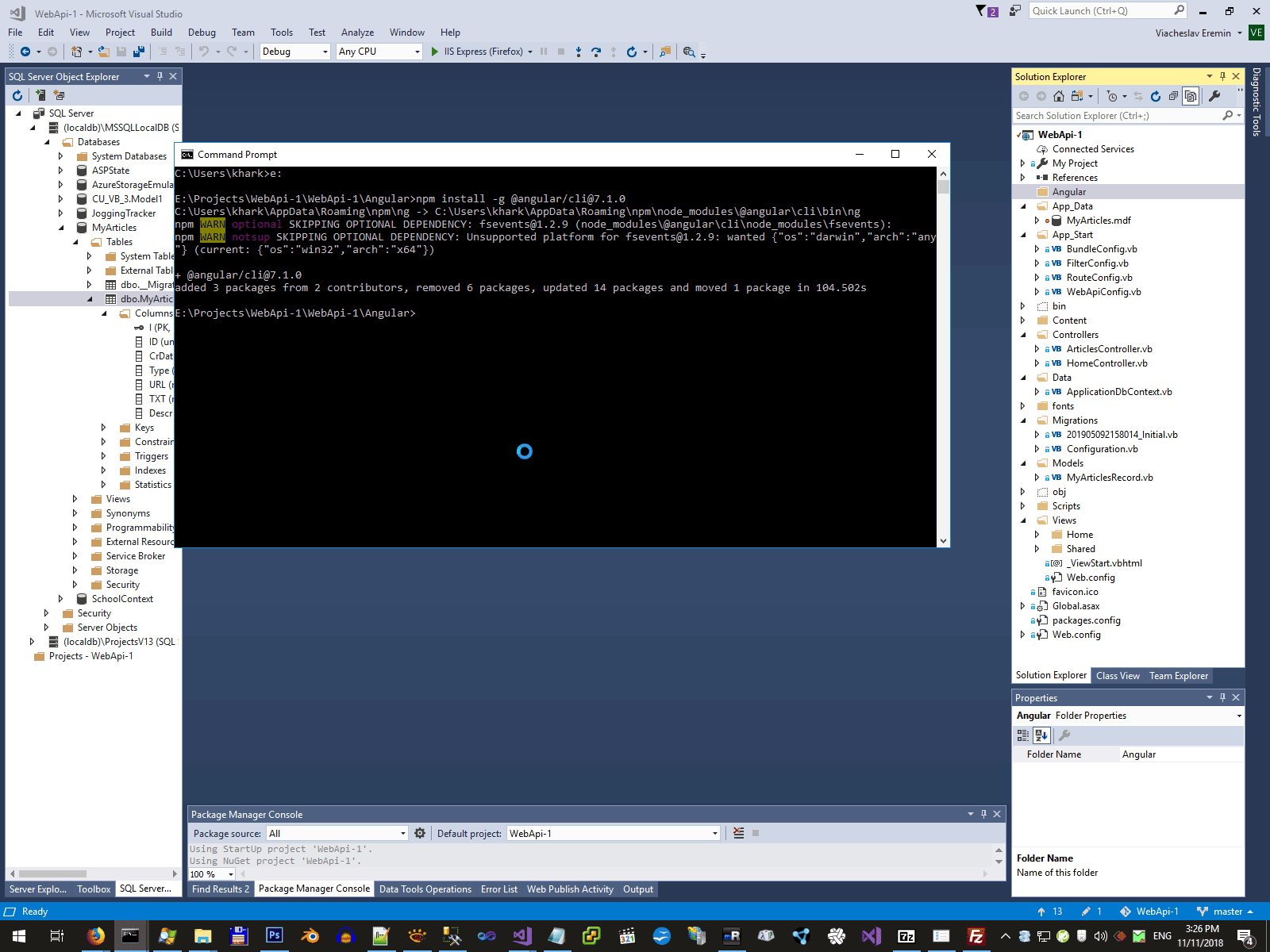Click IIS Express (Firefox) run button label
1270x952 pixels.
click(483, 52)
